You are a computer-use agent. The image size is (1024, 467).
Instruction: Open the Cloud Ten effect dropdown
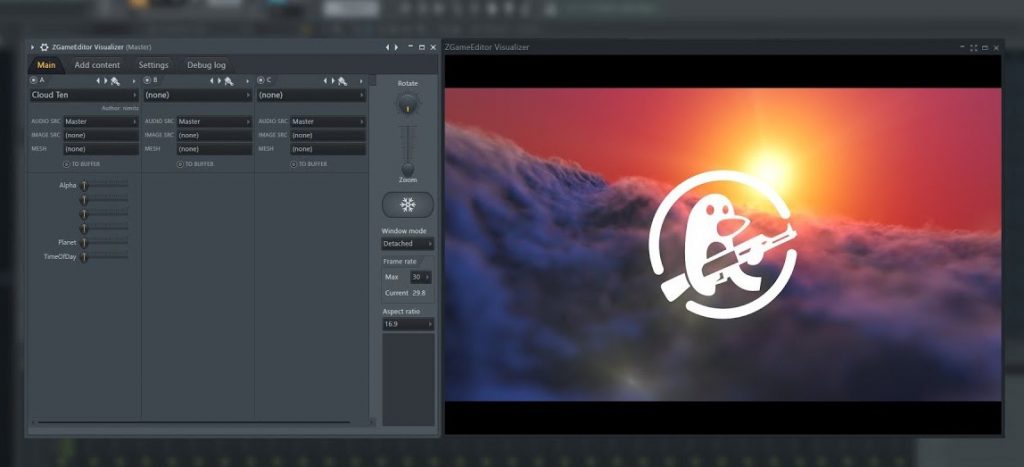point(84,95)
